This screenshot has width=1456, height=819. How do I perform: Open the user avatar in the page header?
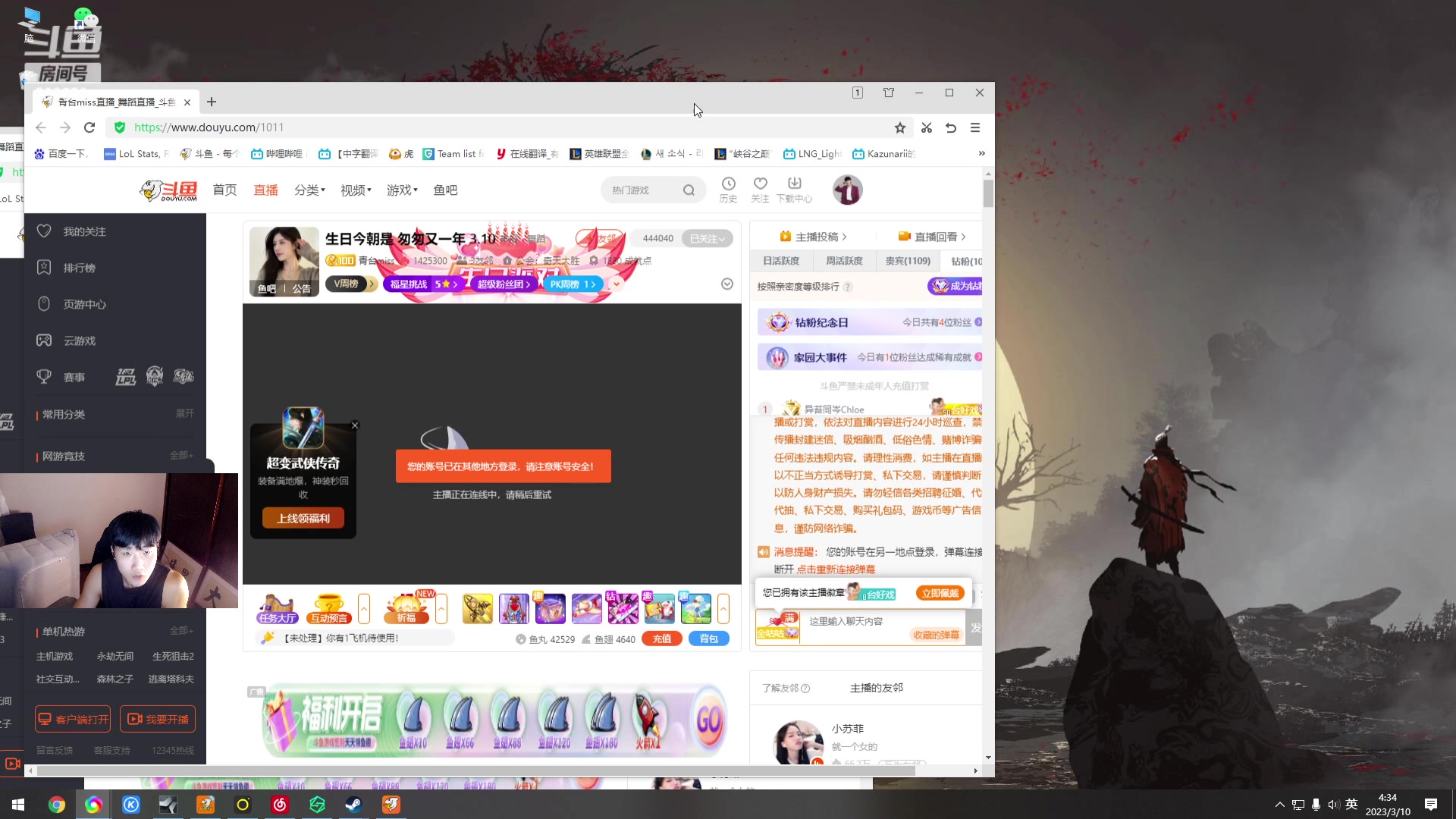point(847,190)
